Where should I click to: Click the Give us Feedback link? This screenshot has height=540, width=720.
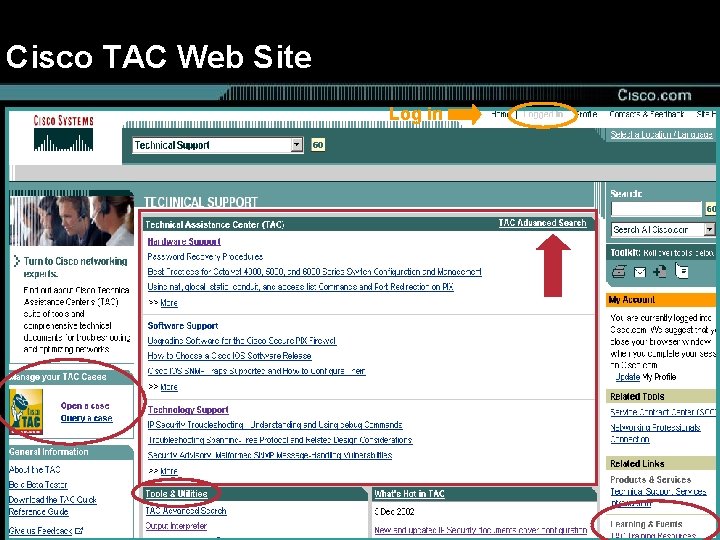pyautogui.click(x=46, y=531)
